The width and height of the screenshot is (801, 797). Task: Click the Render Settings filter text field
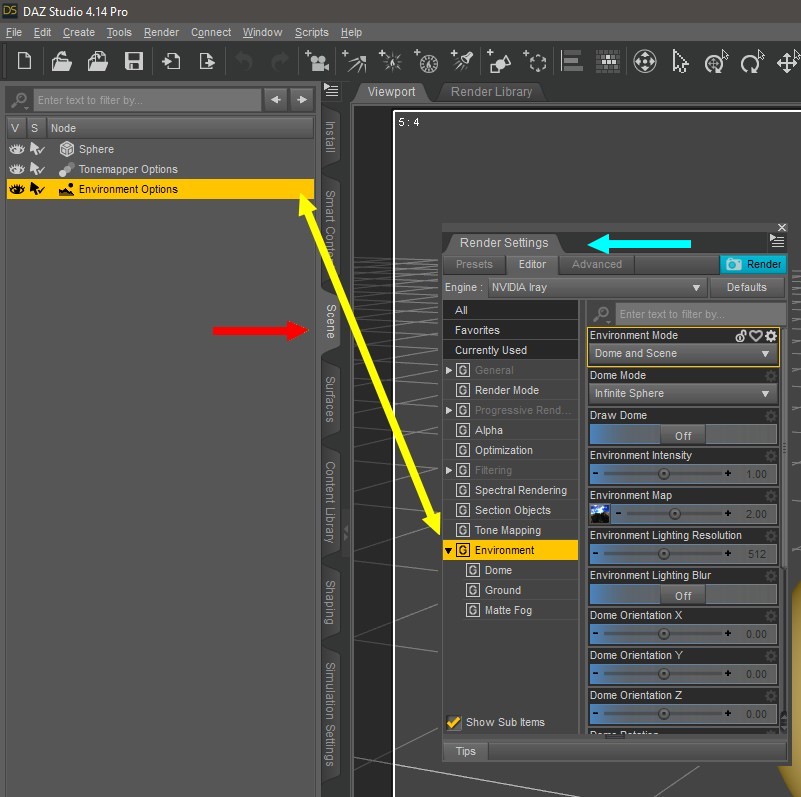click(x=699, y=314)
